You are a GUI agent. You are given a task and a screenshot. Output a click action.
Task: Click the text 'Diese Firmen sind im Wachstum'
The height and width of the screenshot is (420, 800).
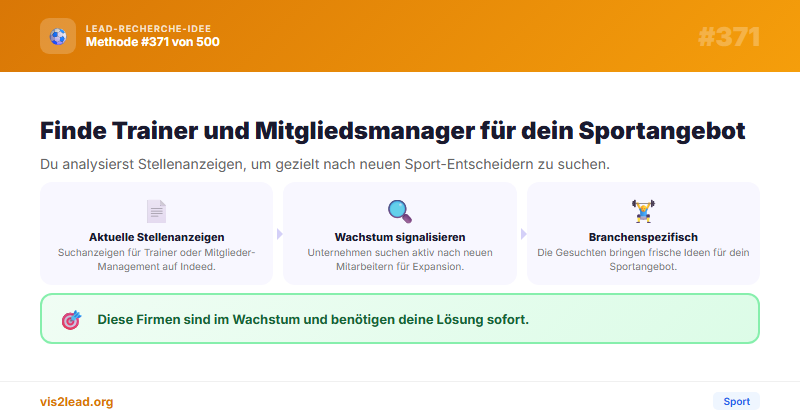coord(313,319)
